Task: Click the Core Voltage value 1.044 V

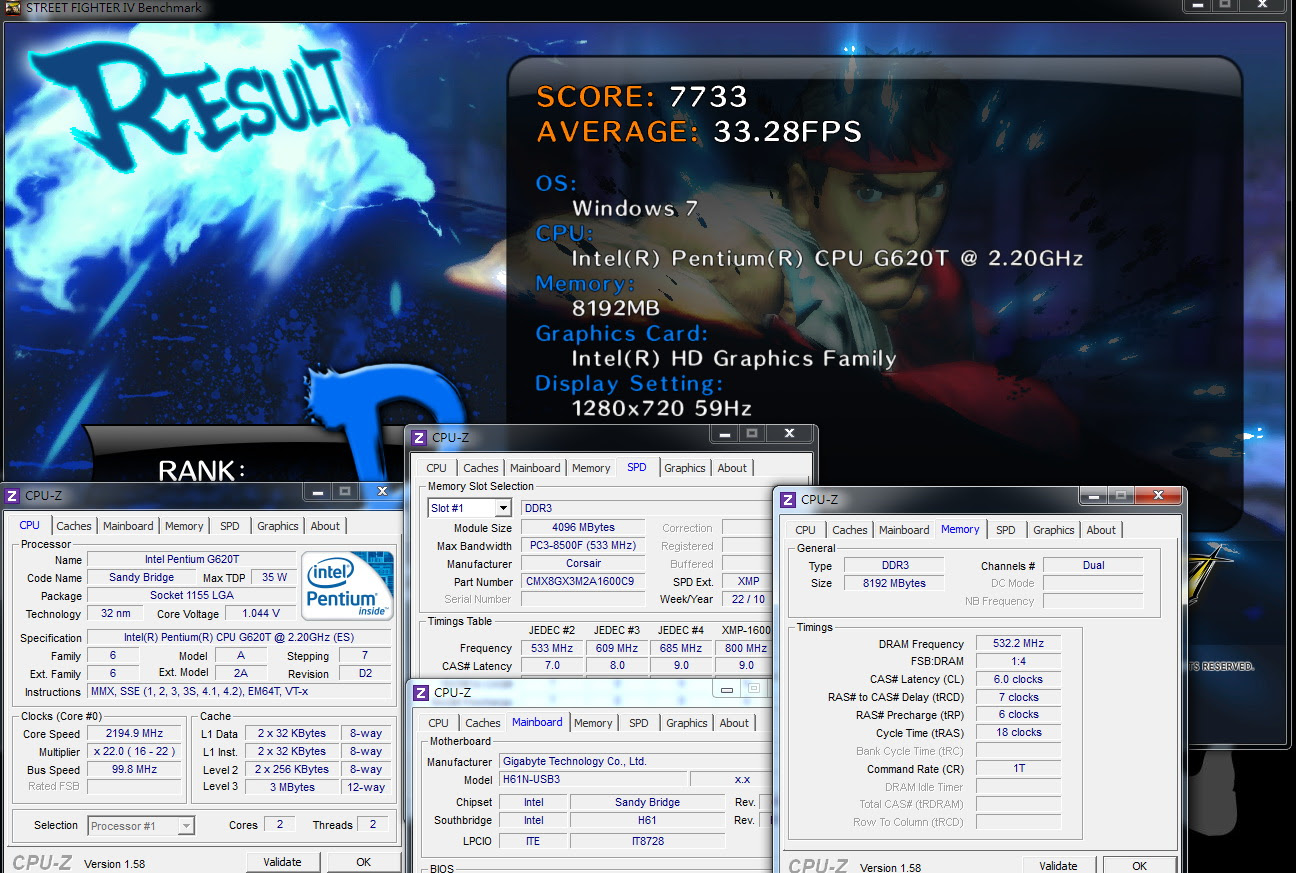Action: [261, 614]
